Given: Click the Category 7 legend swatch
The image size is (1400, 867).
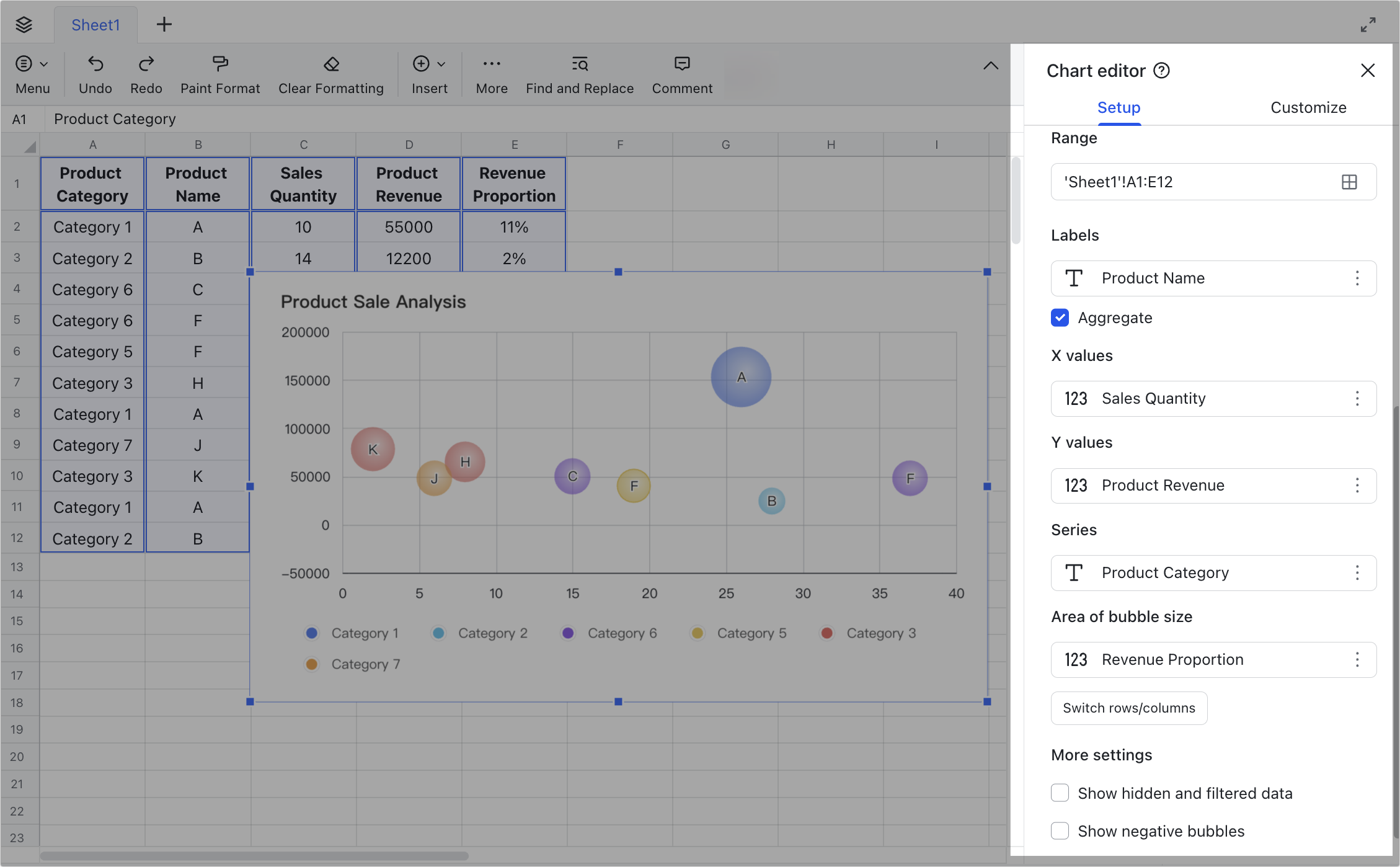Looking at the screenshot, I should [311, 664].
